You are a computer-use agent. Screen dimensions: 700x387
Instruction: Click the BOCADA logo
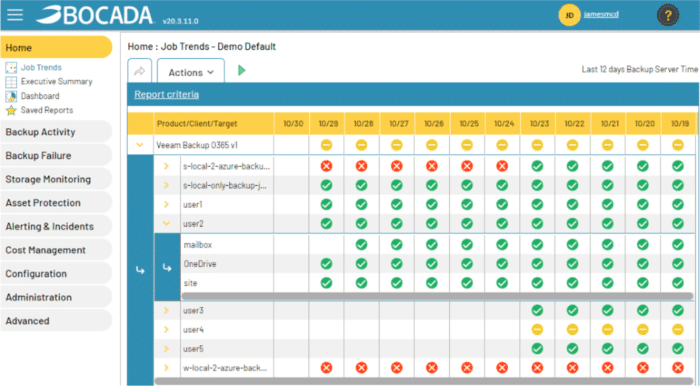pyautogui.click(x=95, y=15)
